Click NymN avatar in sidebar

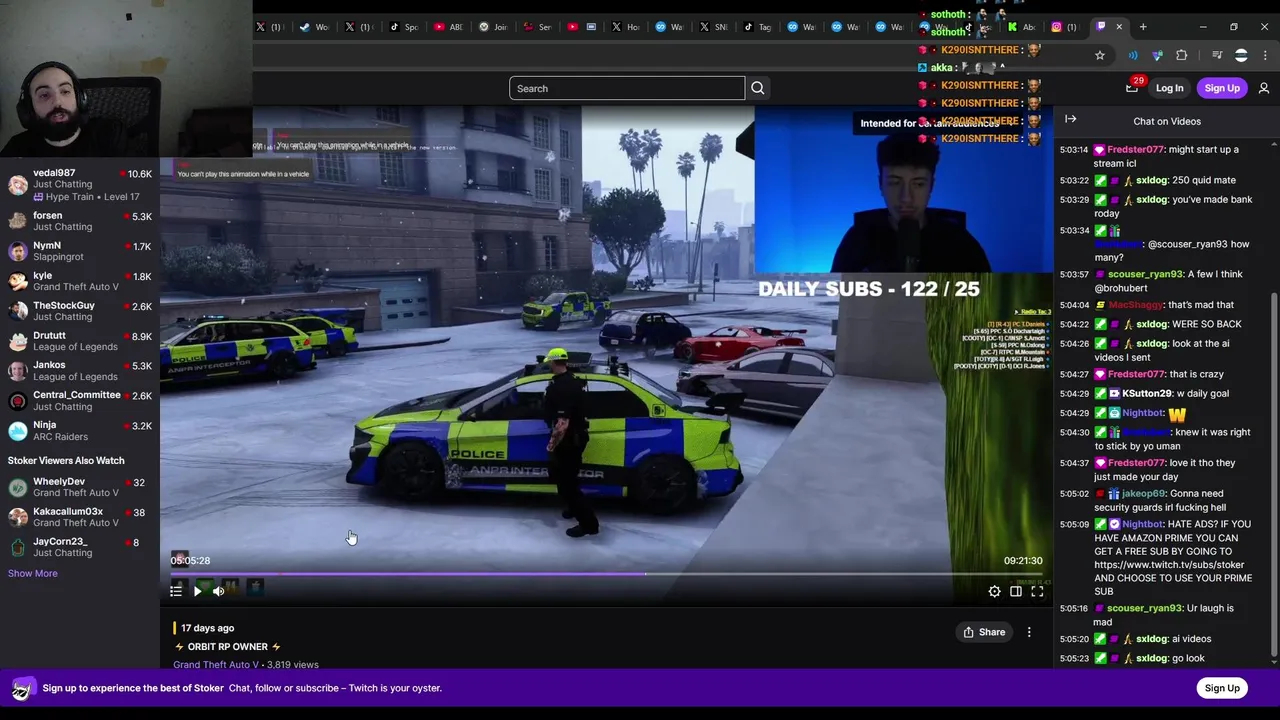click(18, 251)
